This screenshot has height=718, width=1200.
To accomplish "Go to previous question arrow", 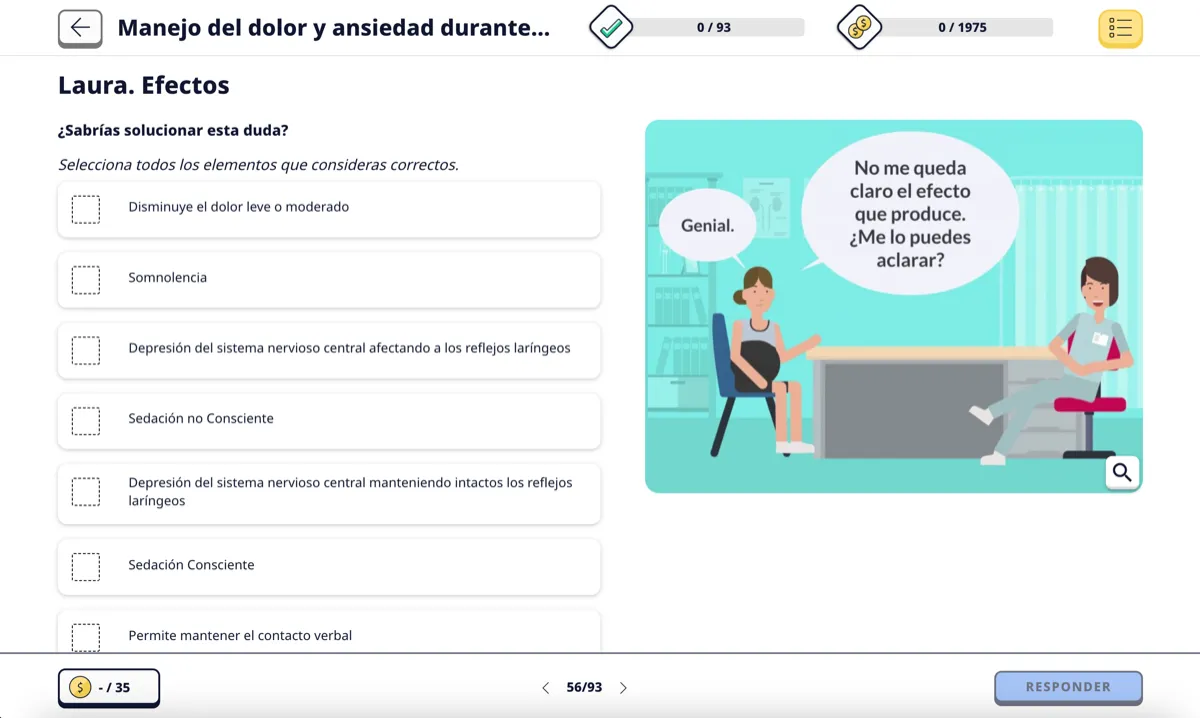I will [545, 688].
